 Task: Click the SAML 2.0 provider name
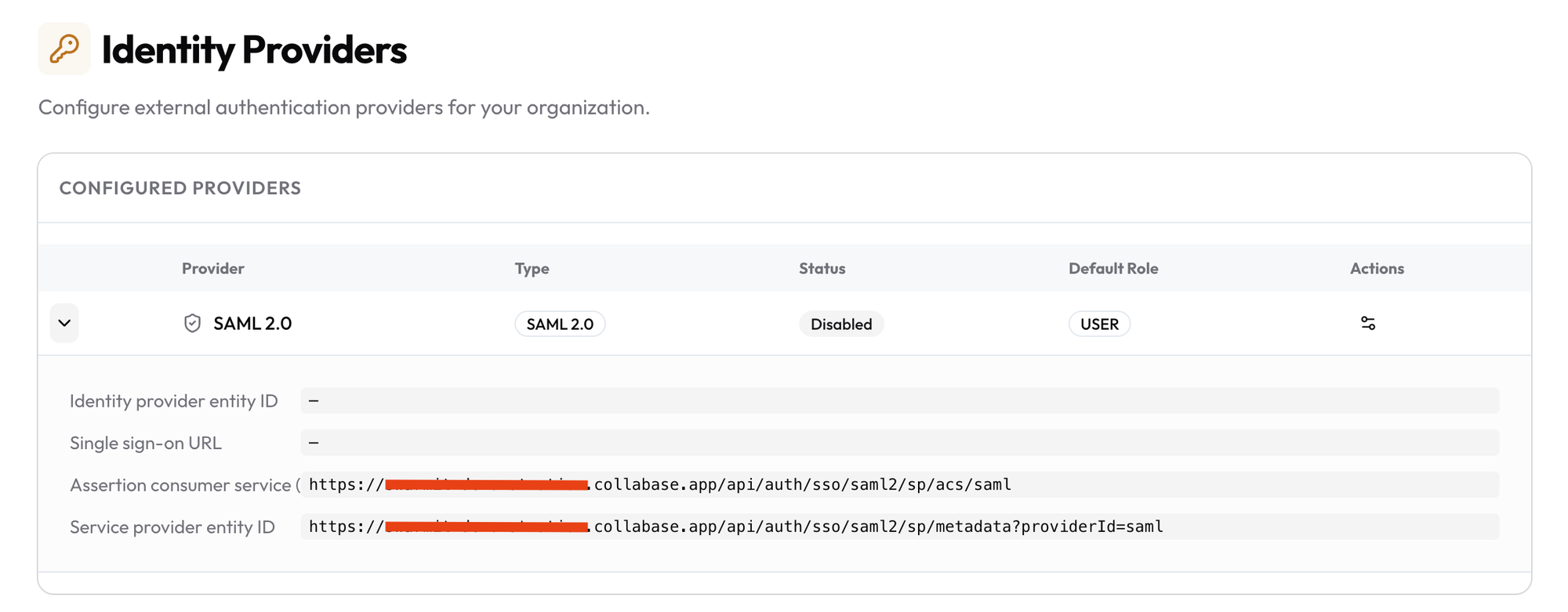[x=252, y=323]
